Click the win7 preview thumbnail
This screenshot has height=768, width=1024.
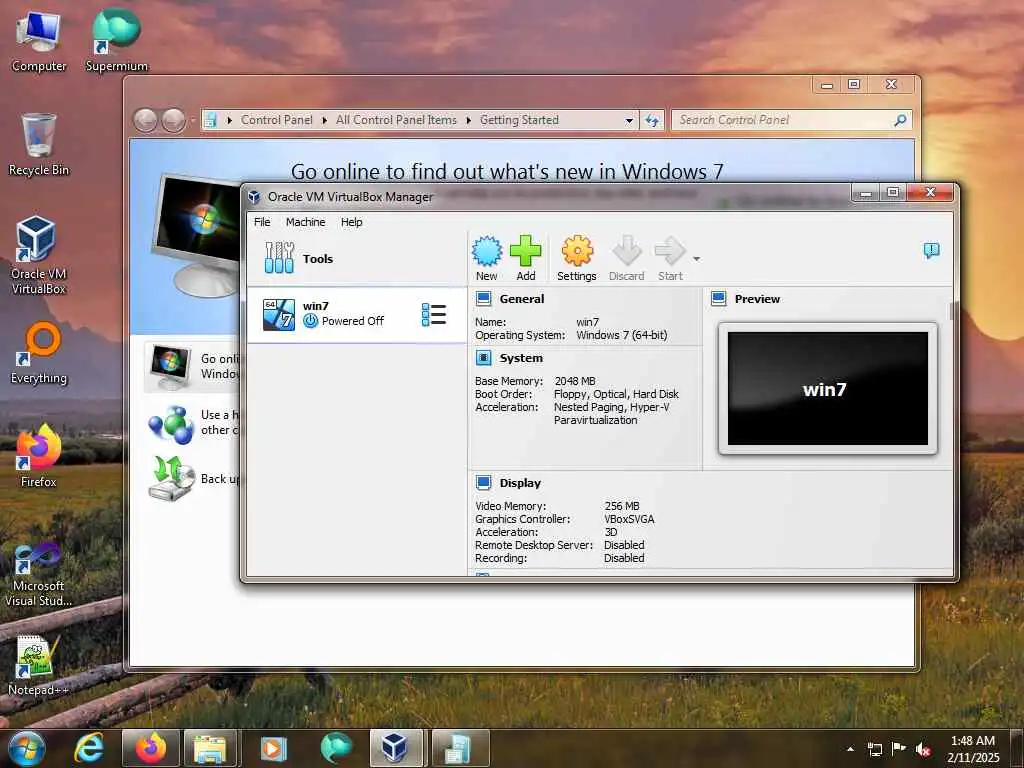[x=827, y=389]
